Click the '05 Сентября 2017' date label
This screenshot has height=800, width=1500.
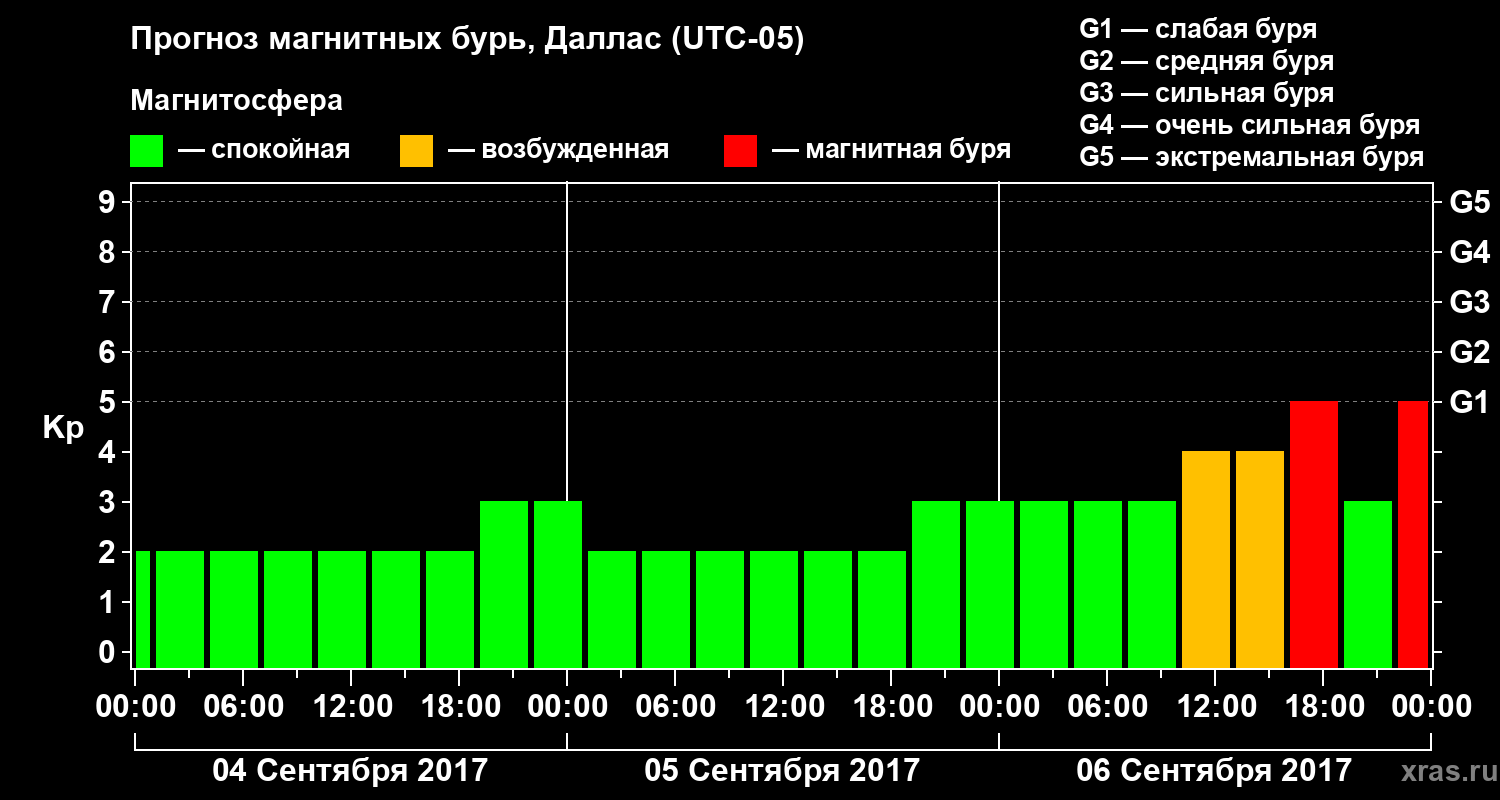tap(782, 770)
